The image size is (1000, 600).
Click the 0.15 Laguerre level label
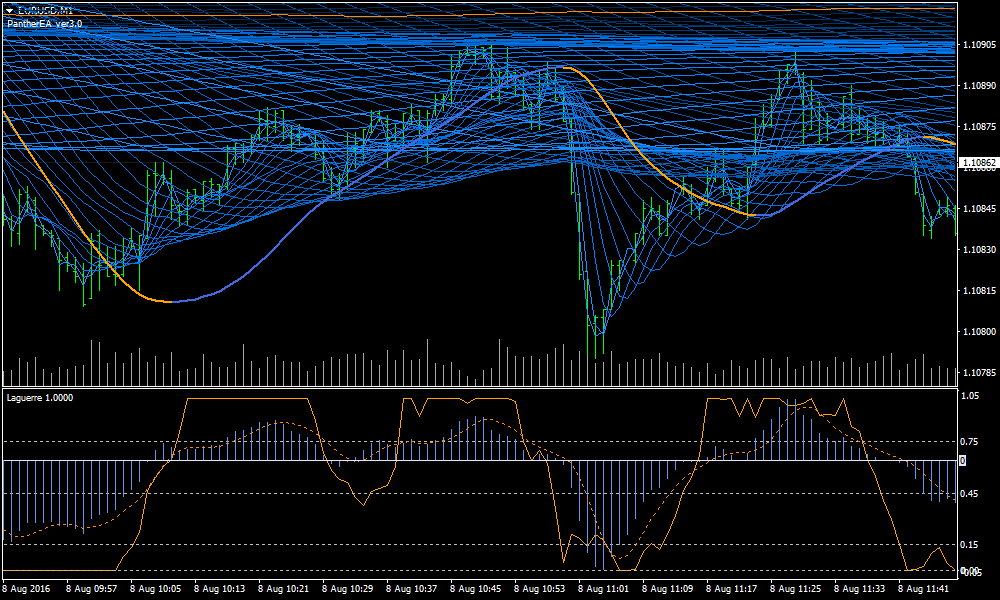click(969, 545)
